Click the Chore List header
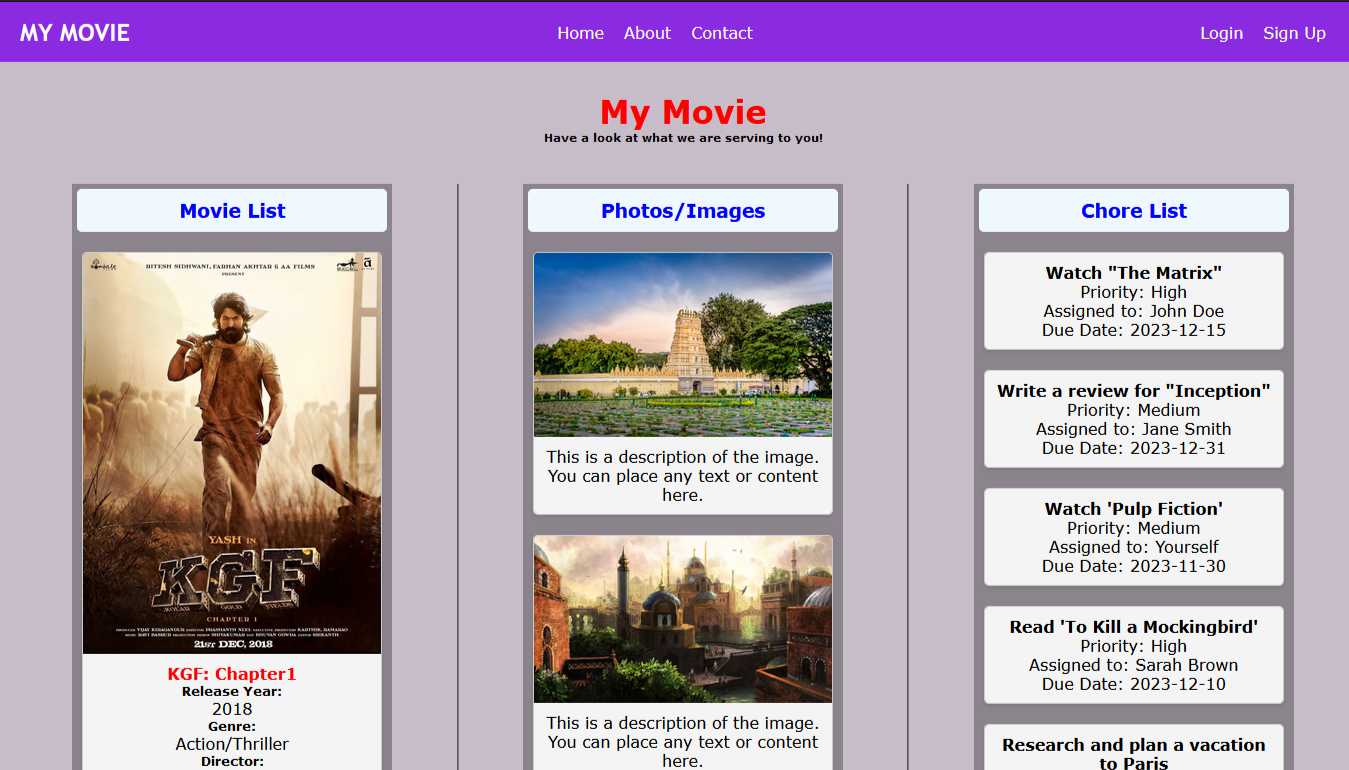The width and height of the screenshot is (1349, 770). pos(1133,211)
